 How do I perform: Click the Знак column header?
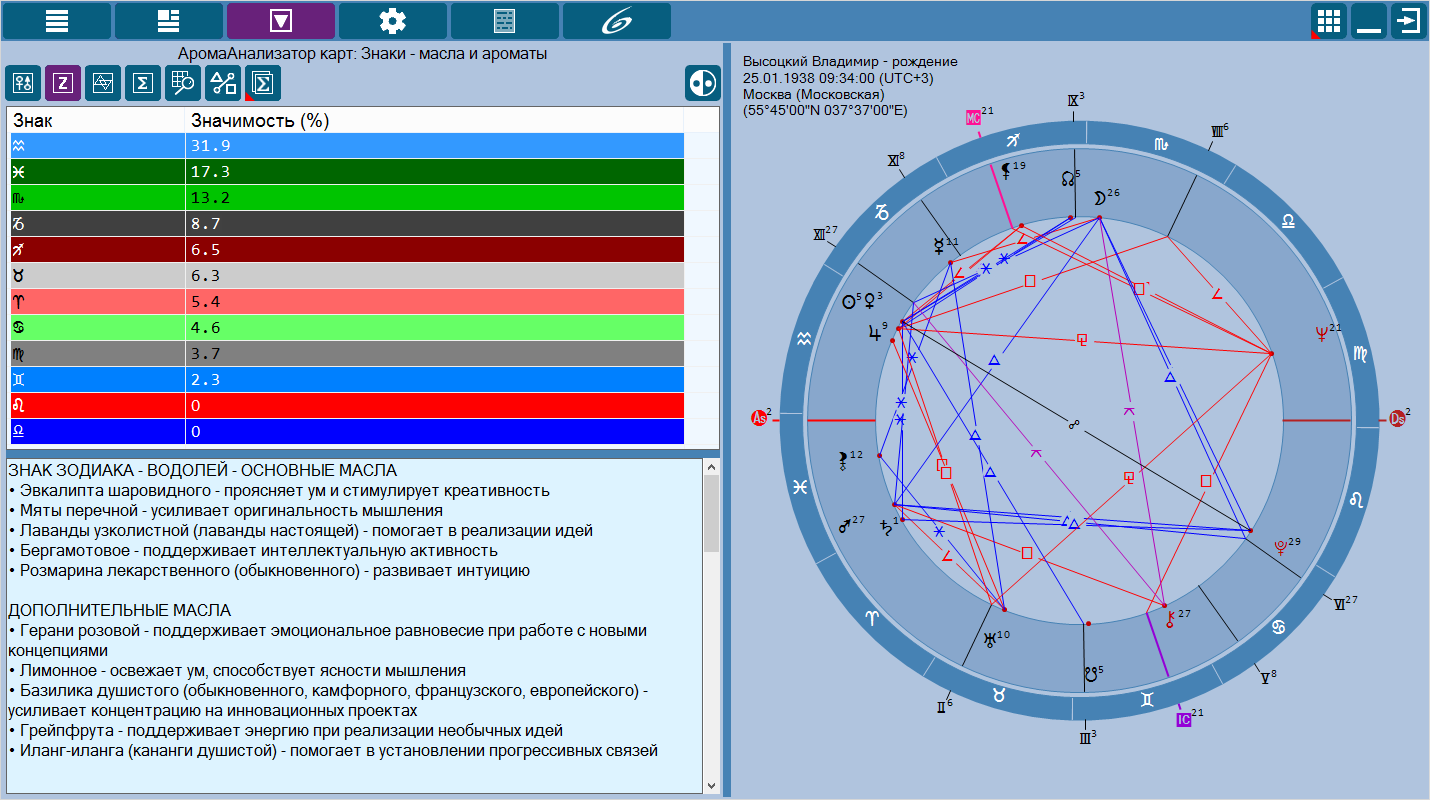coord(34,121)
